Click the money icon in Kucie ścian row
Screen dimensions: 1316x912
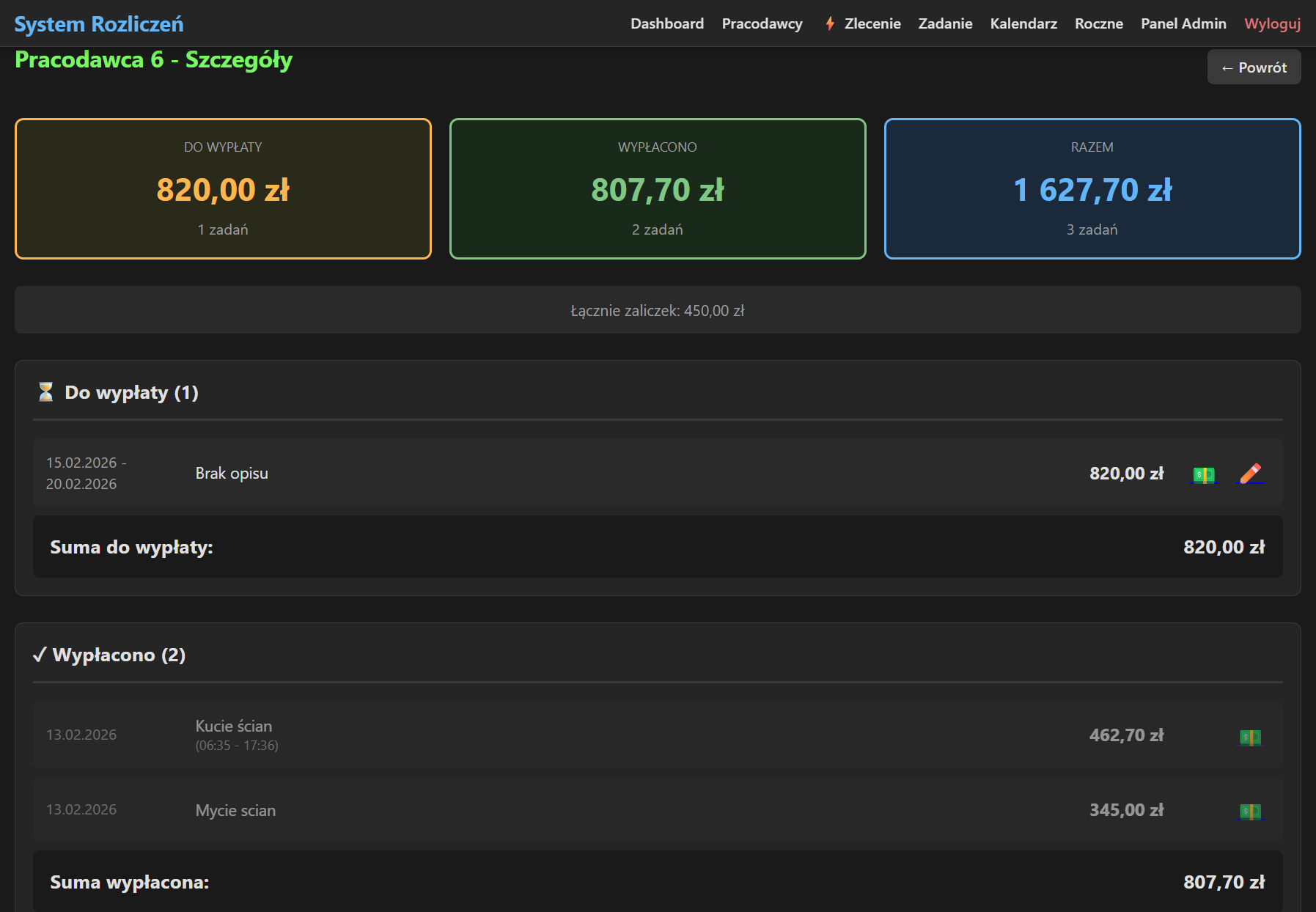1249,736
